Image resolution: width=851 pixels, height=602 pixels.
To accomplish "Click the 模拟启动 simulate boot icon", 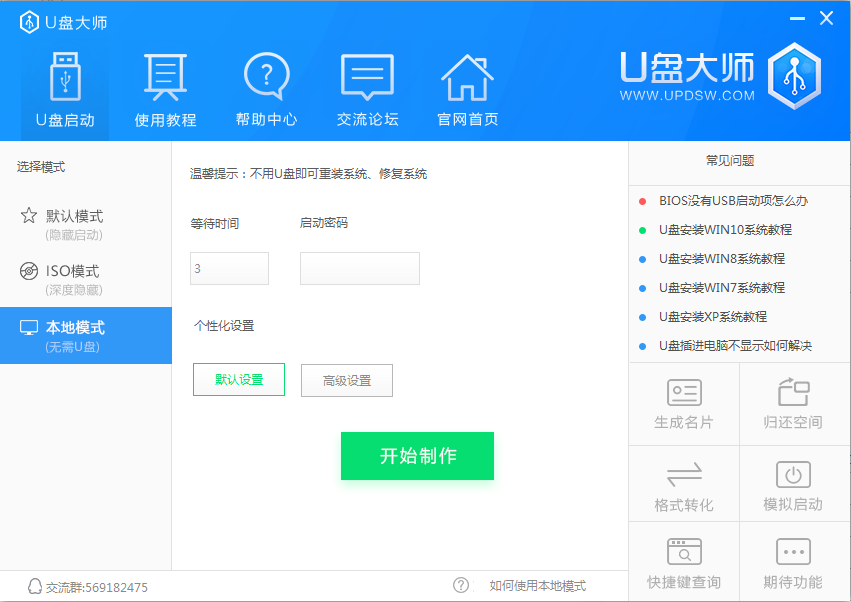I will pos(793,475).
